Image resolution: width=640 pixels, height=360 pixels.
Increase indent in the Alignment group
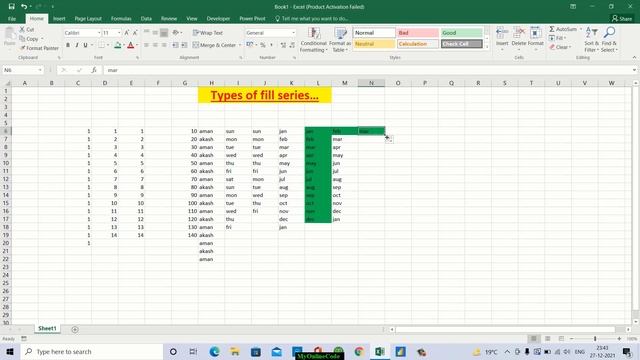(x=184, y=45)
